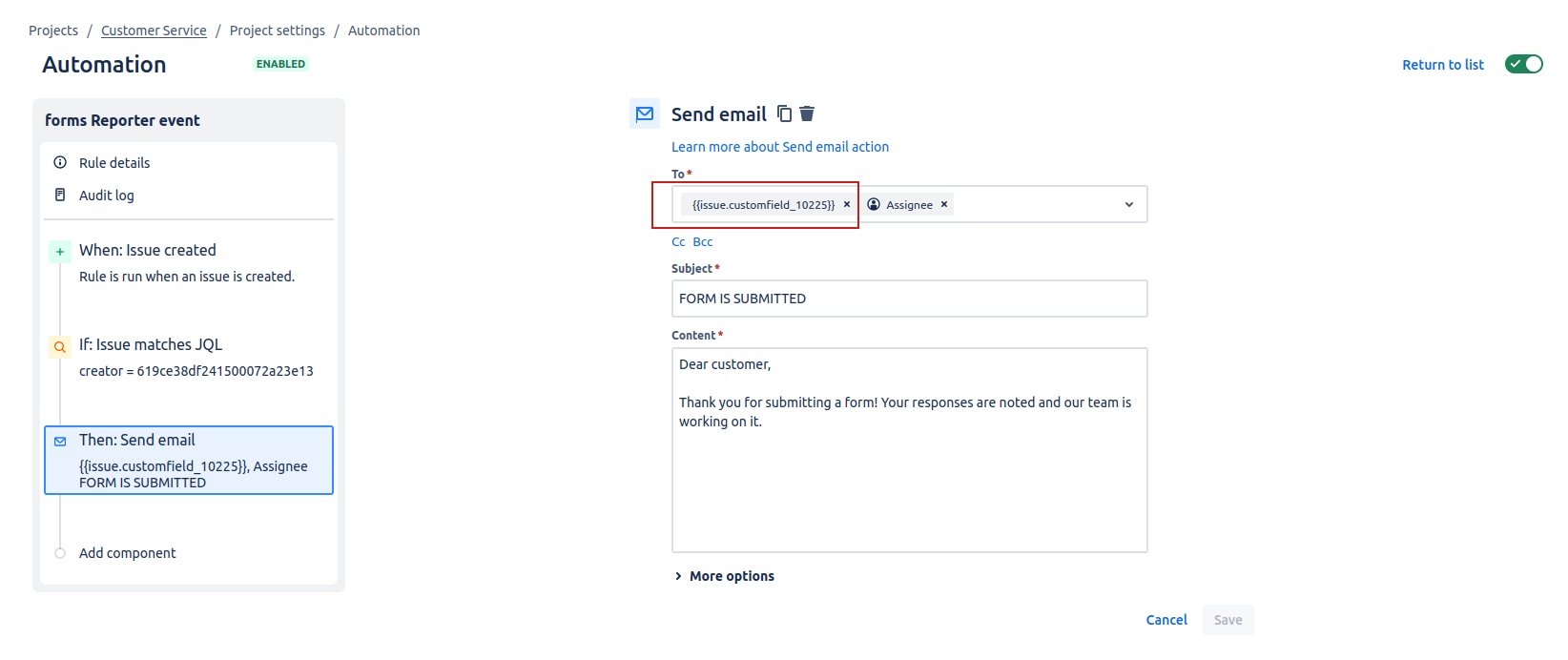1568x660 pixels.
Task: Click the magnifier icon on If: Issue matches JQL
Action: (x=60, y=346)
